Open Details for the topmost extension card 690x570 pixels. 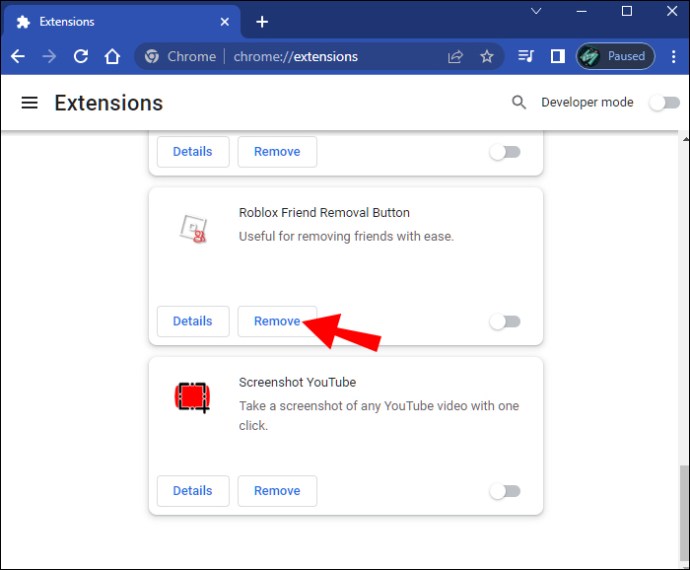[193, 152]
